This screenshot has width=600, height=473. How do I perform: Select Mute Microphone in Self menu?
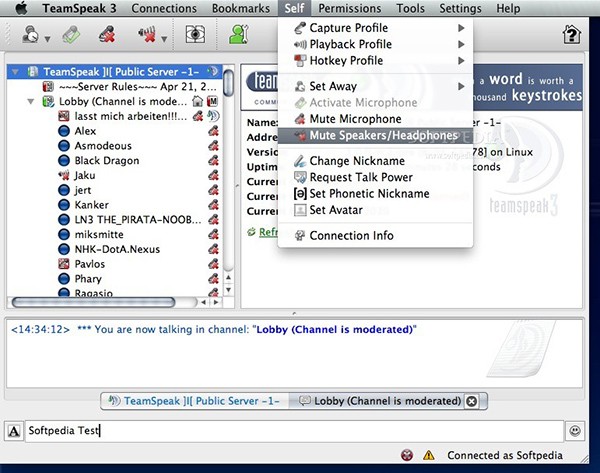pyautogui.click(x=375, y=119)
